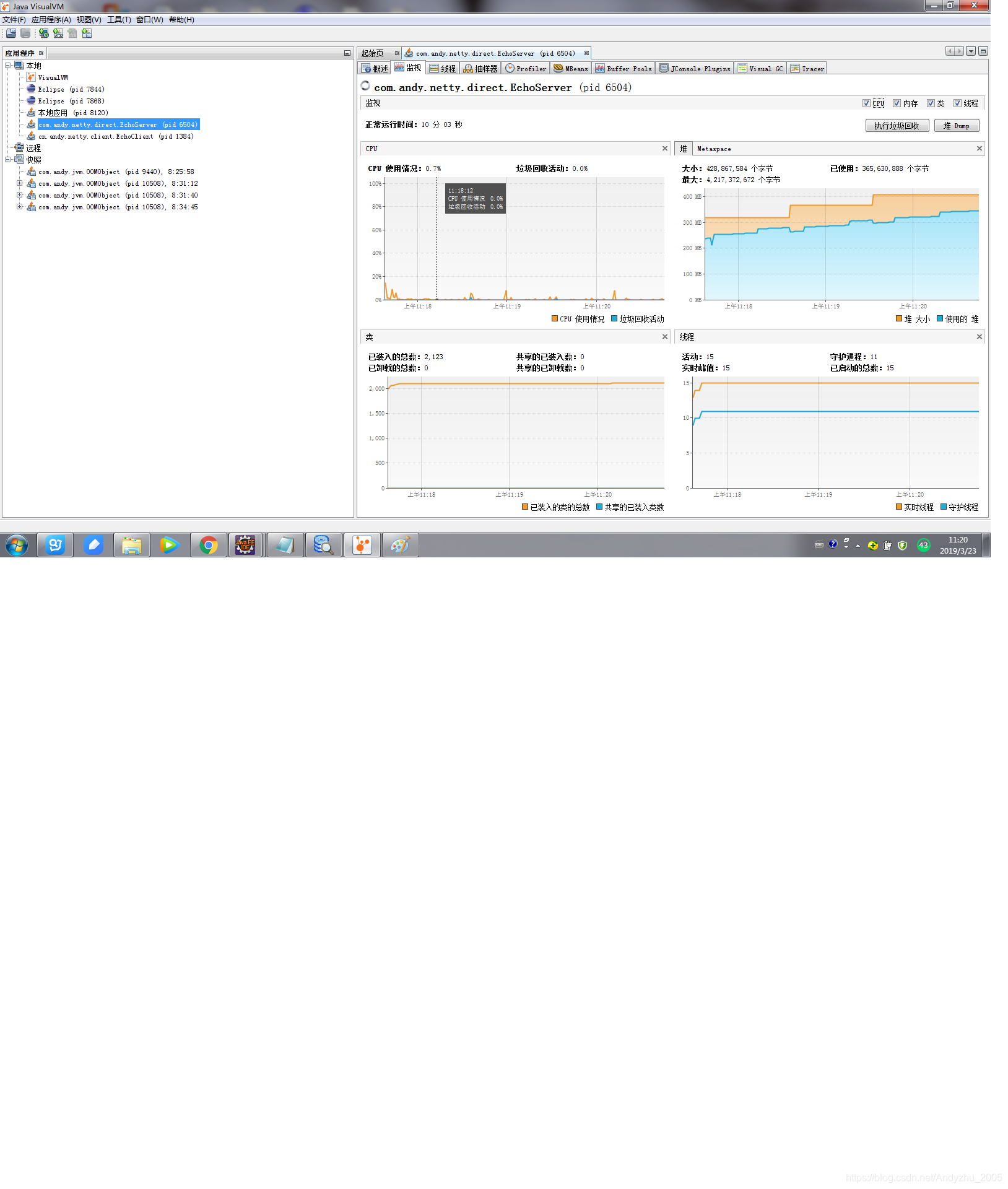
Task: Click the Load snapshot toolbar icon
Action: (x=11, y=33)
